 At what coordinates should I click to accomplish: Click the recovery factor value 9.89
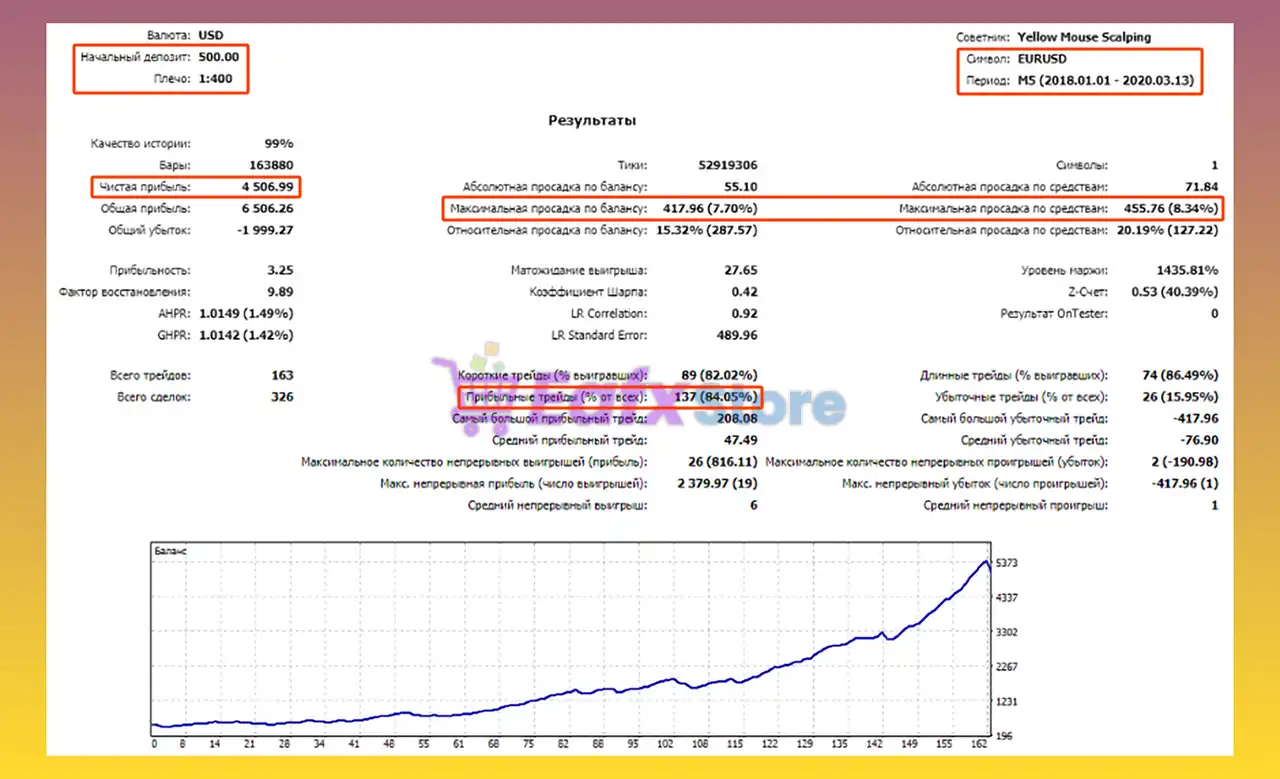point(281,292)
